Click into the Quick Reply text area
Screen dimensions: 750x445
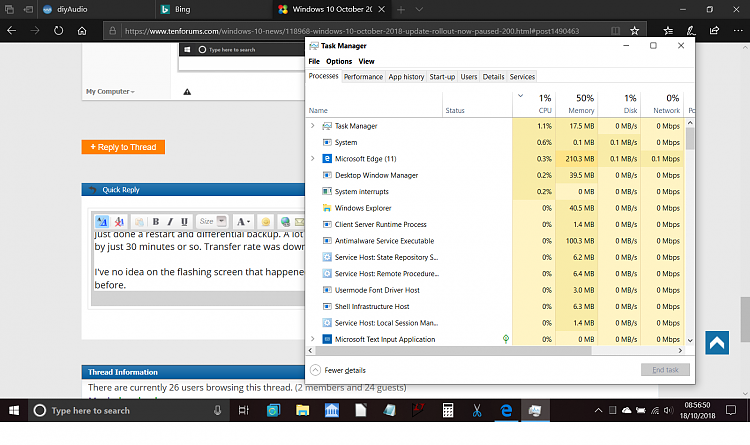(199, 262)
